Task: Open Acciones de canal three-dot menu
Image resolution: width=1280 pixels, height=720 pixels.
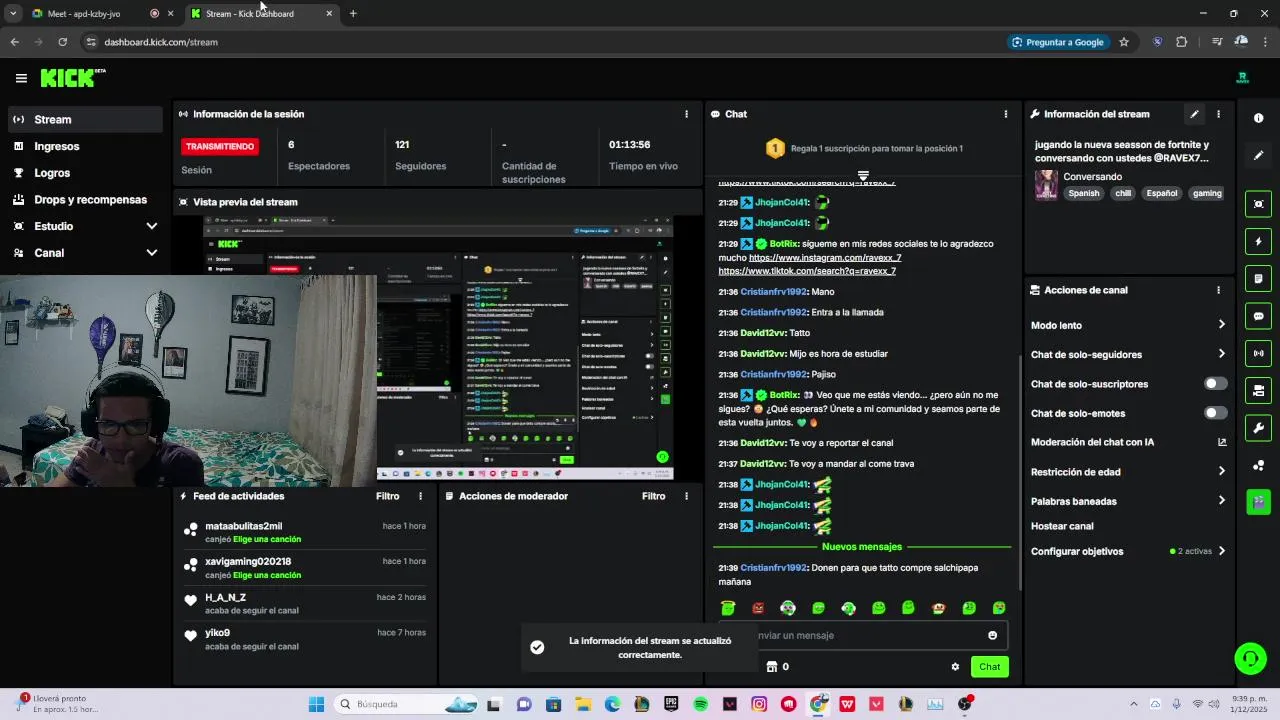Action: coord(1218,290)
